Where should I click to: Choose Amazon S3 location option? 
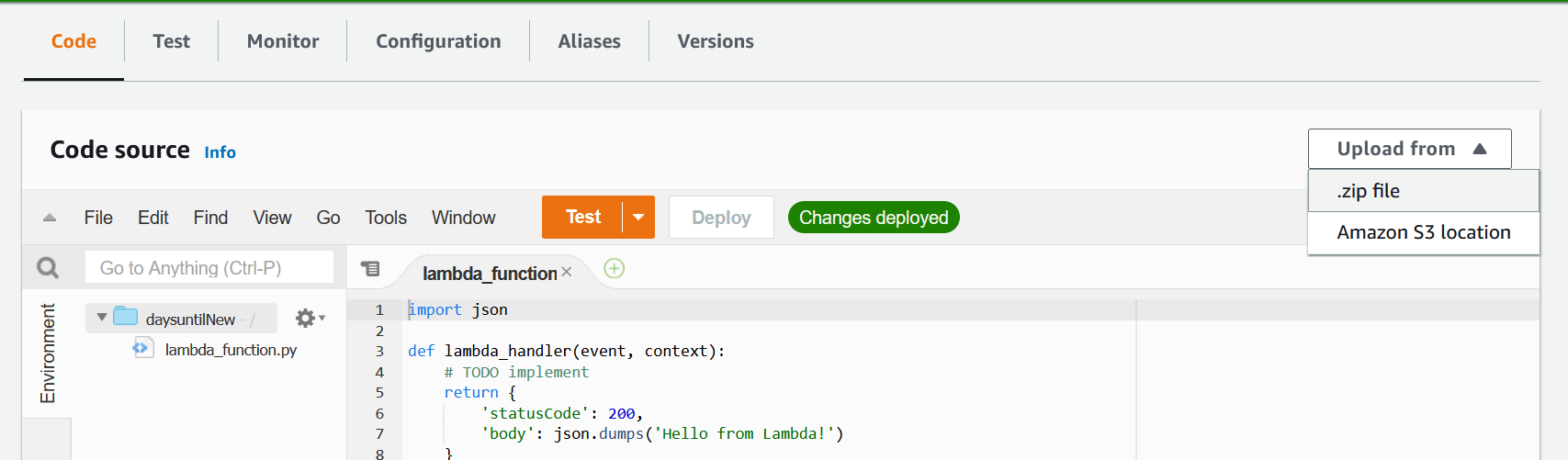point(1424,232)
